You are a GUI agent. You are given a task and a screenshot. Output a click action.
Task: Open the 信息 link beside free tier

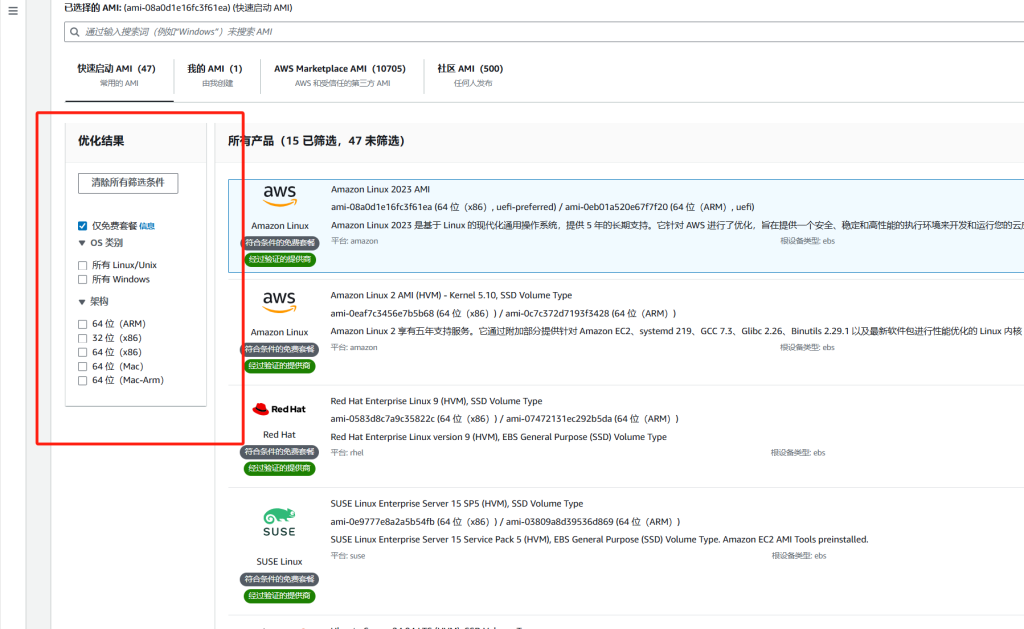(x=147, y=226)
